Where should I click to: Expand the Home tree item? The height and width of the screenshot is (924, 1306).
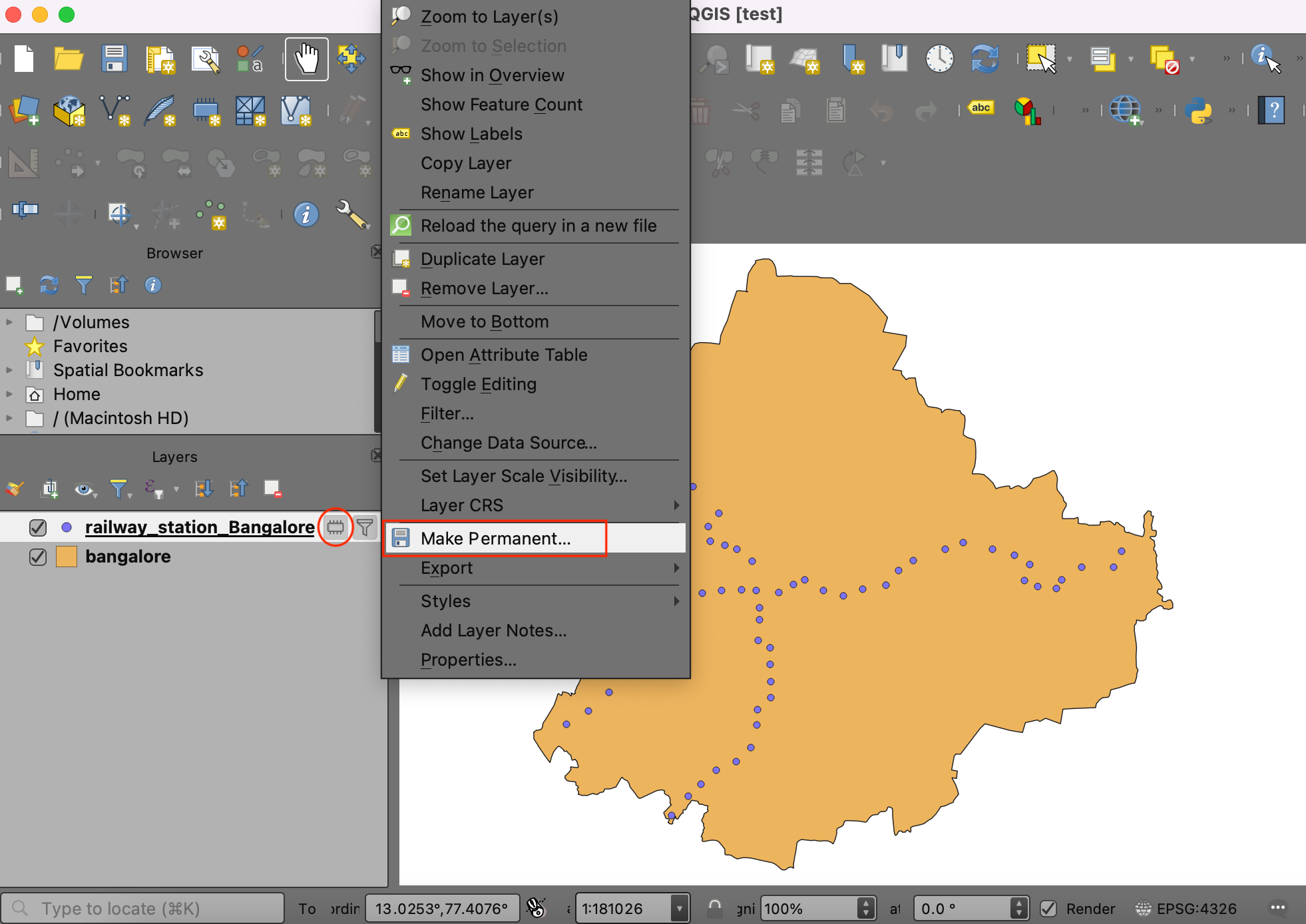[x=9, y=394]
